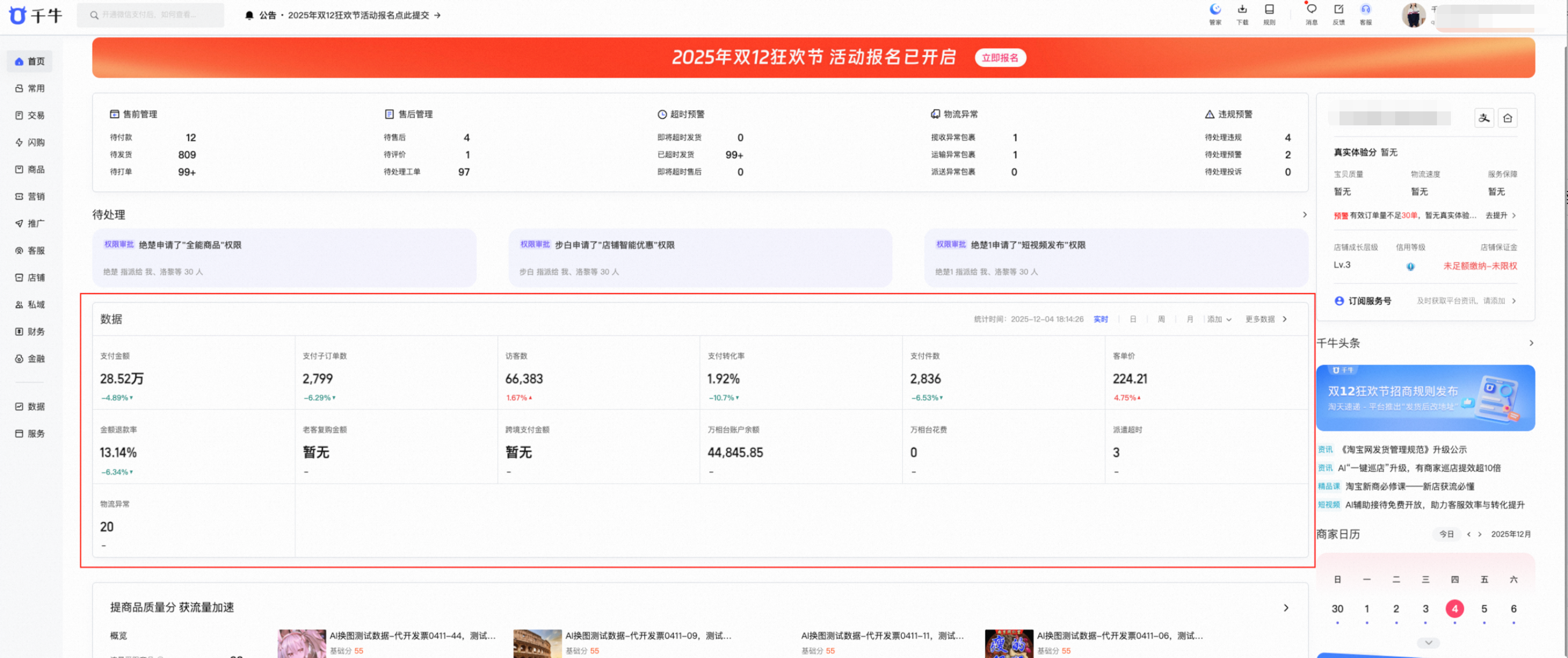
Task: Click the 待处理工单 97 count
Action: click(464, 172)
